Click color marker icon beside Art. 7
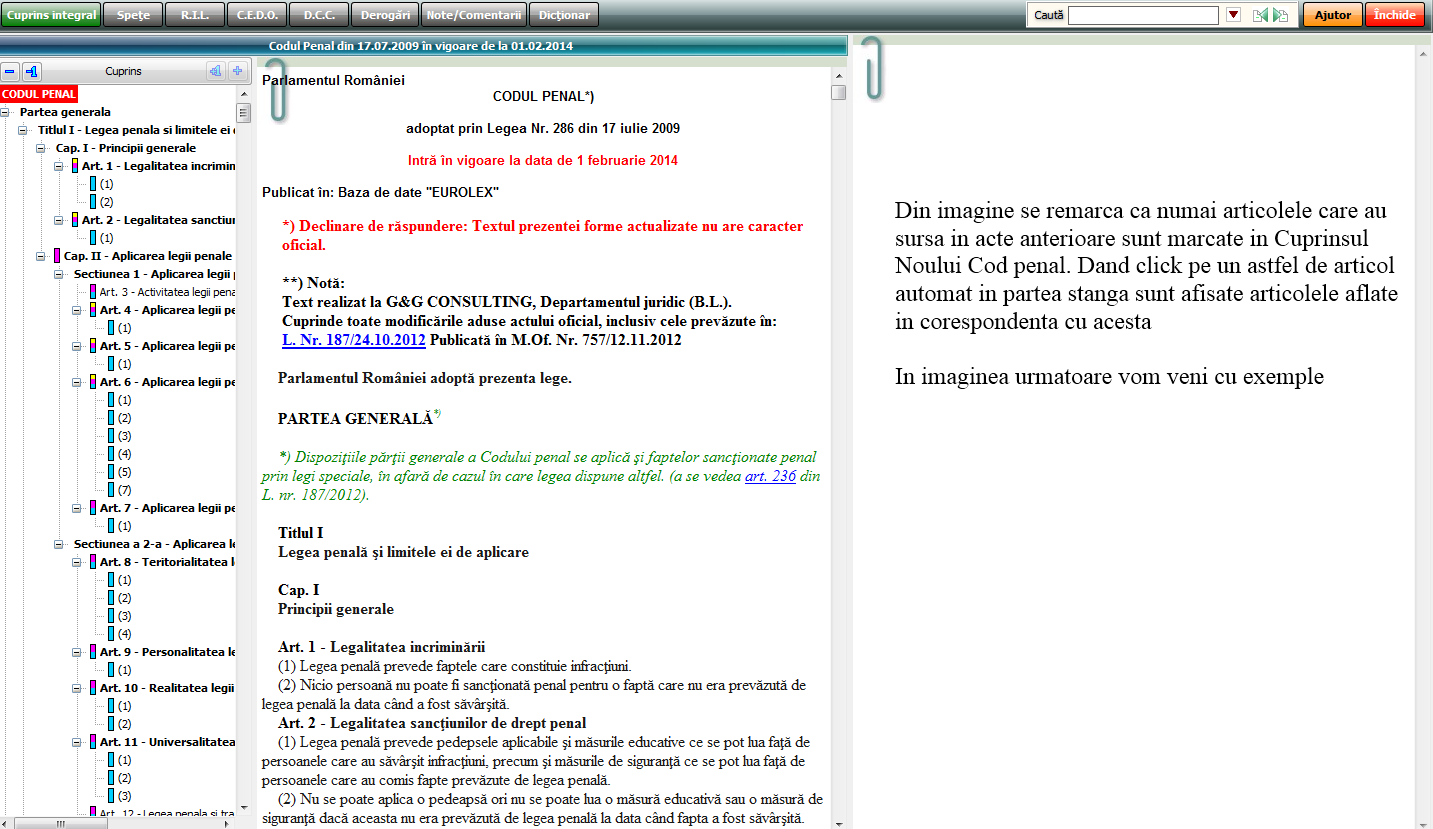 [x=93, y=508]
